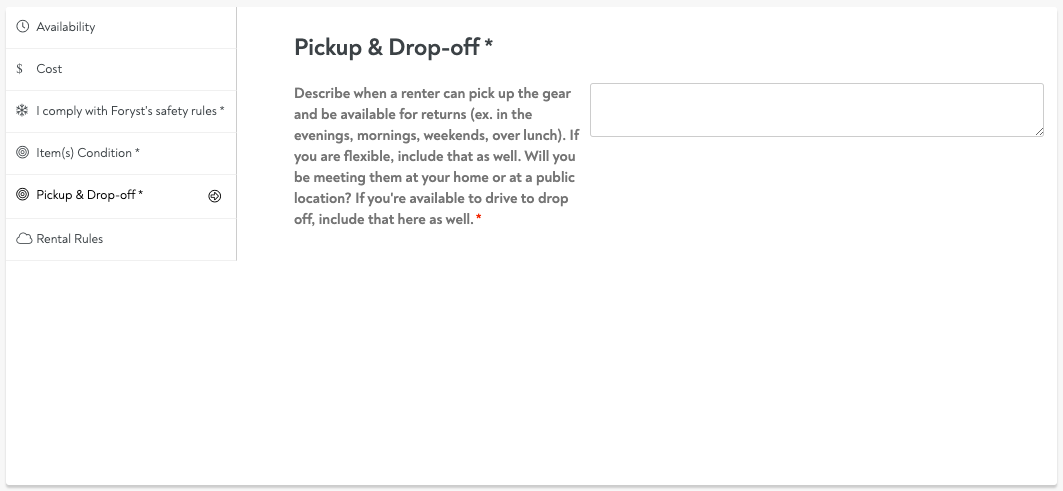Open the Rental Rules section
The image size is (1063, 491).
(x=70, y=239)
